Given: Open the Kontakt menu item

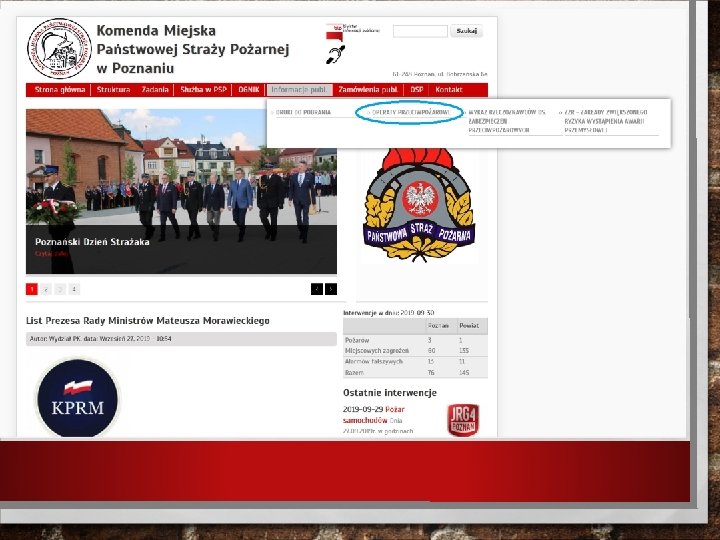Looking at the screenshot, I should pos(449,90).
